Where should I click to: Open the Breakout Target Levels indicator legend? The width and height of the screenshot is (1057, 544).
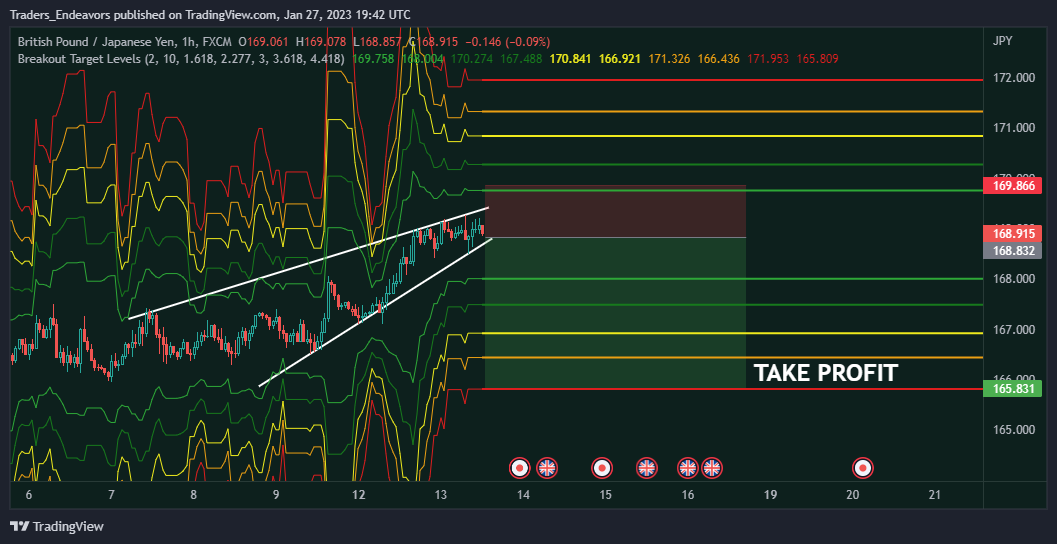click(x=181, y=59)
